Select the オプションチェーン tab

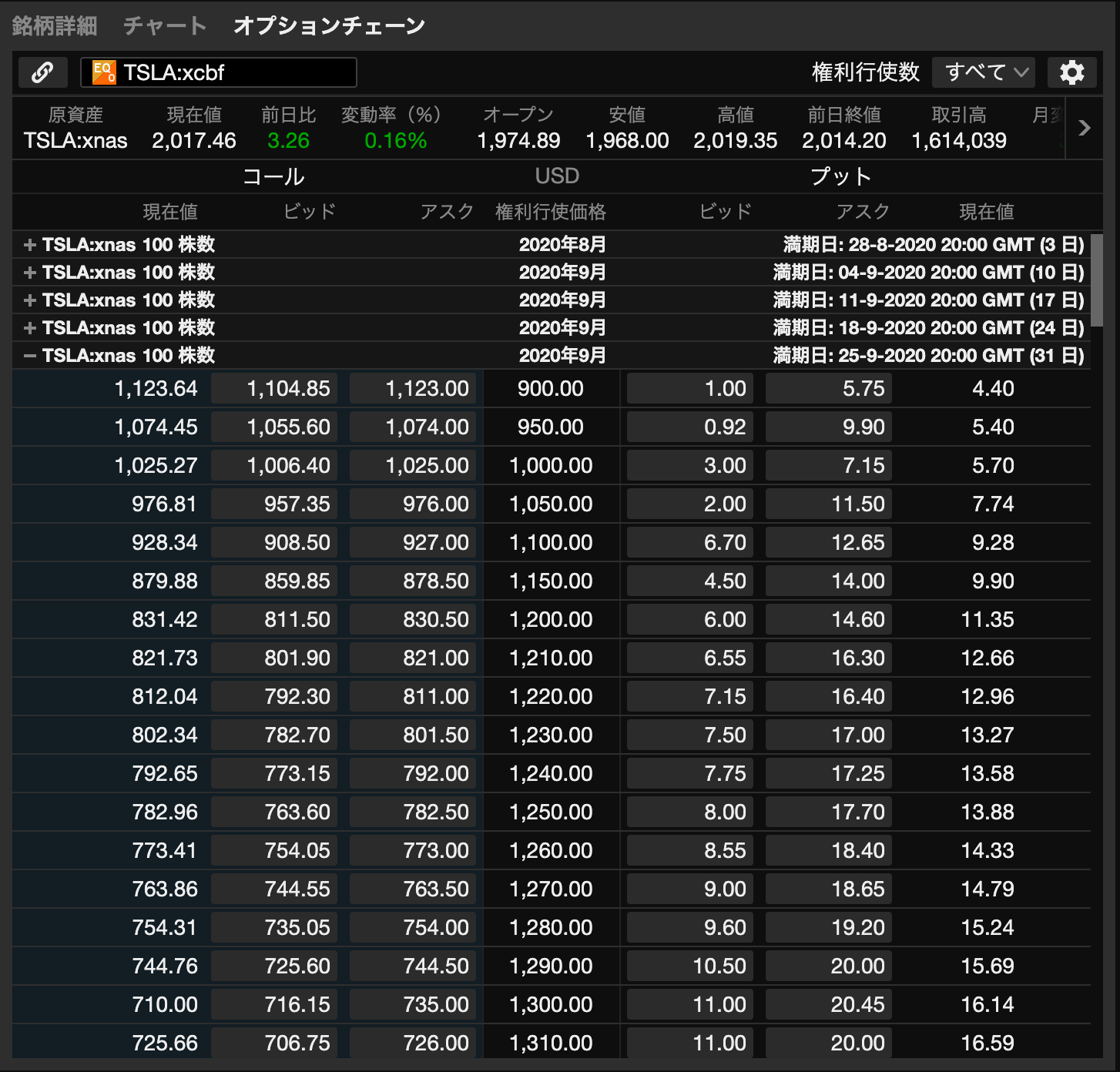329,25
